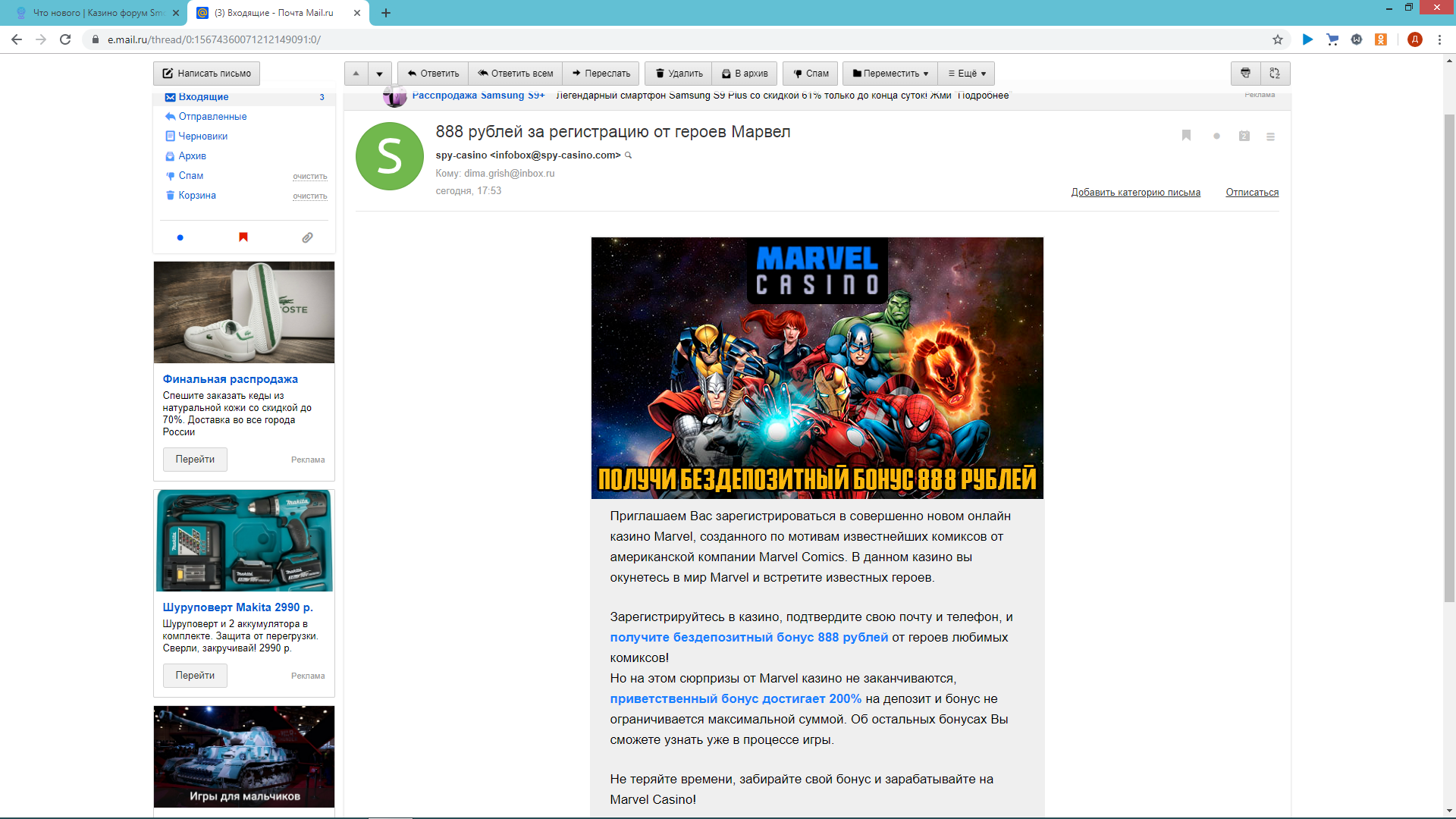Open the Odnoklassniki orange extension icon
Image resolution: width=1456 pixels, height=819 pixels.
[1381, 39]
